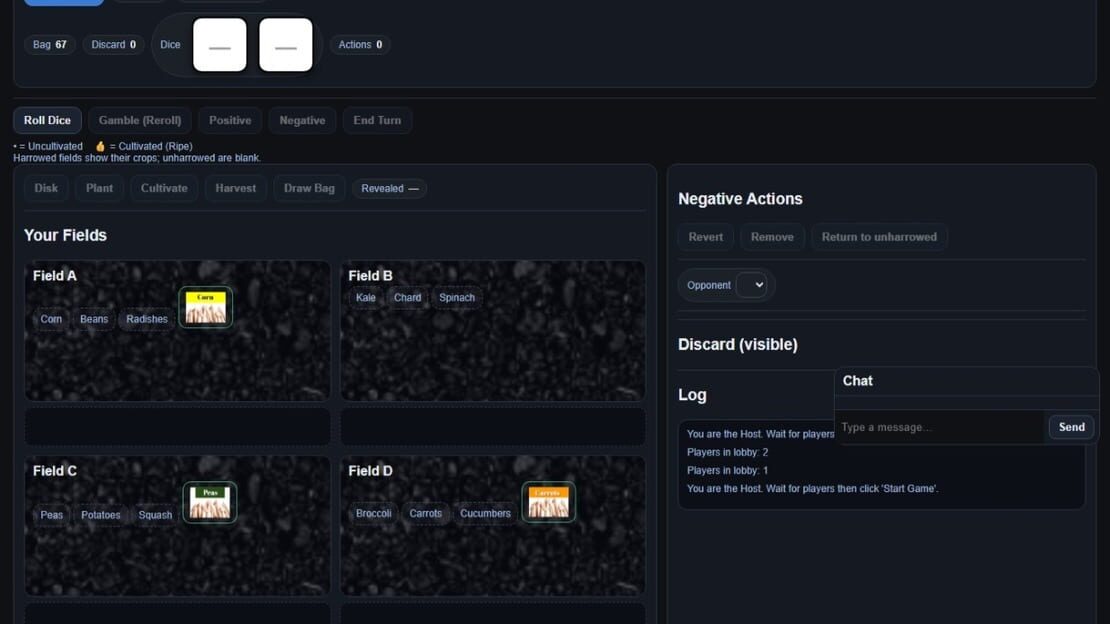Select the Positive actions tab

tap(230, 120)
